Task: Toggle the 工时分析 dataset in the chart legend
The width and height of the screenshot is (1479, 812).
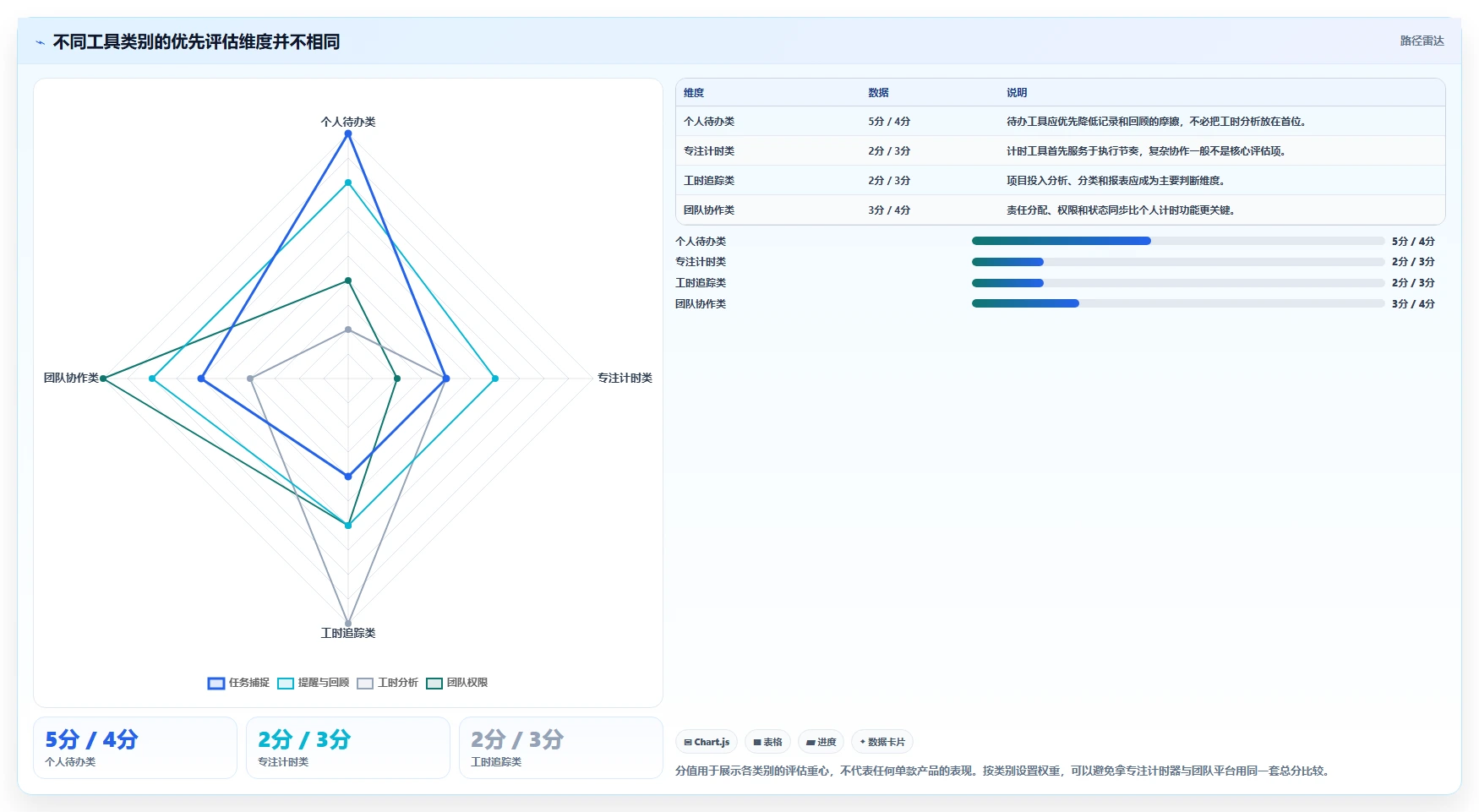Action: click(387, 683)
